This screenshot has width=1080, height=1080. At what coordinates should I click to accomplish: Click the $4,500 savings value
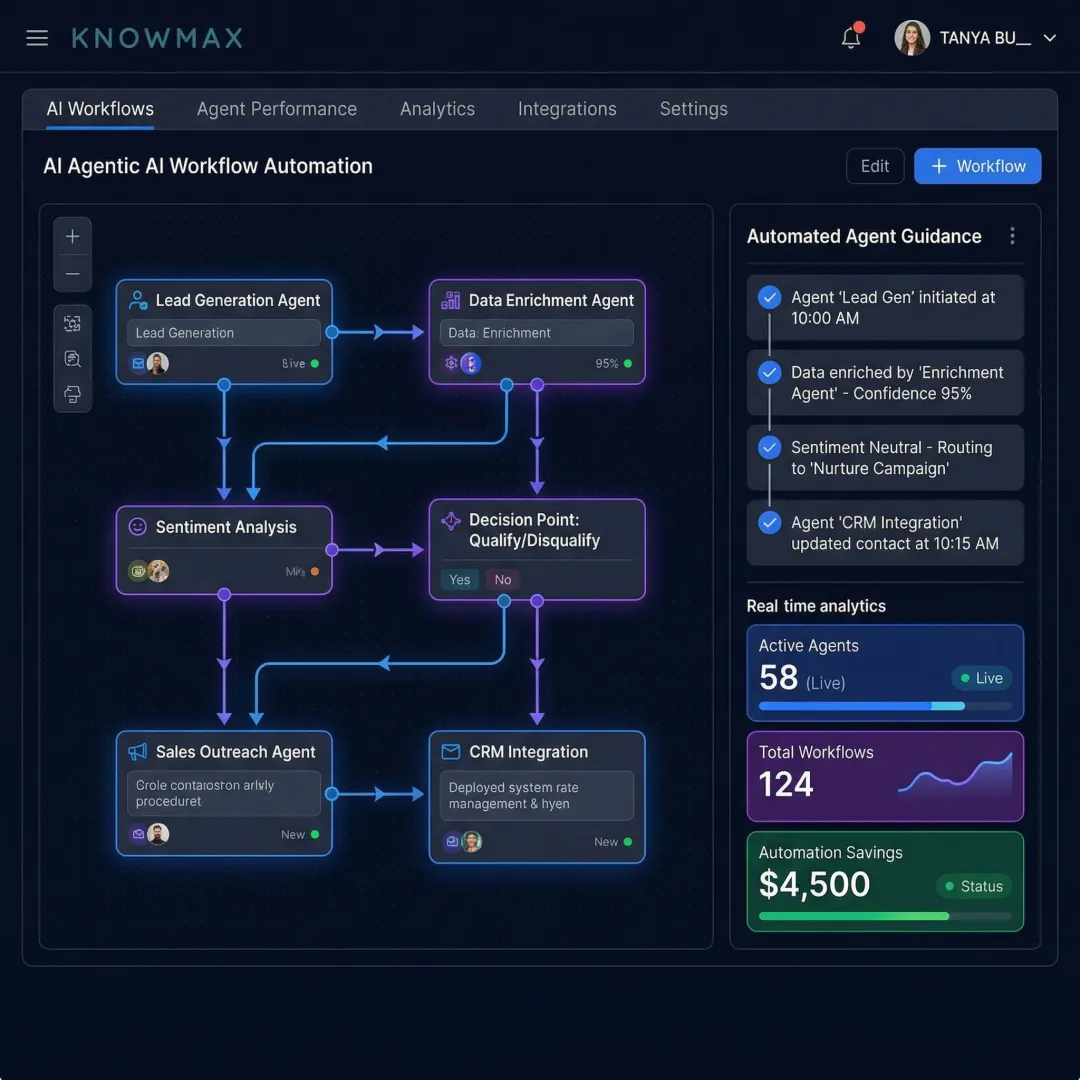point(814,884)
